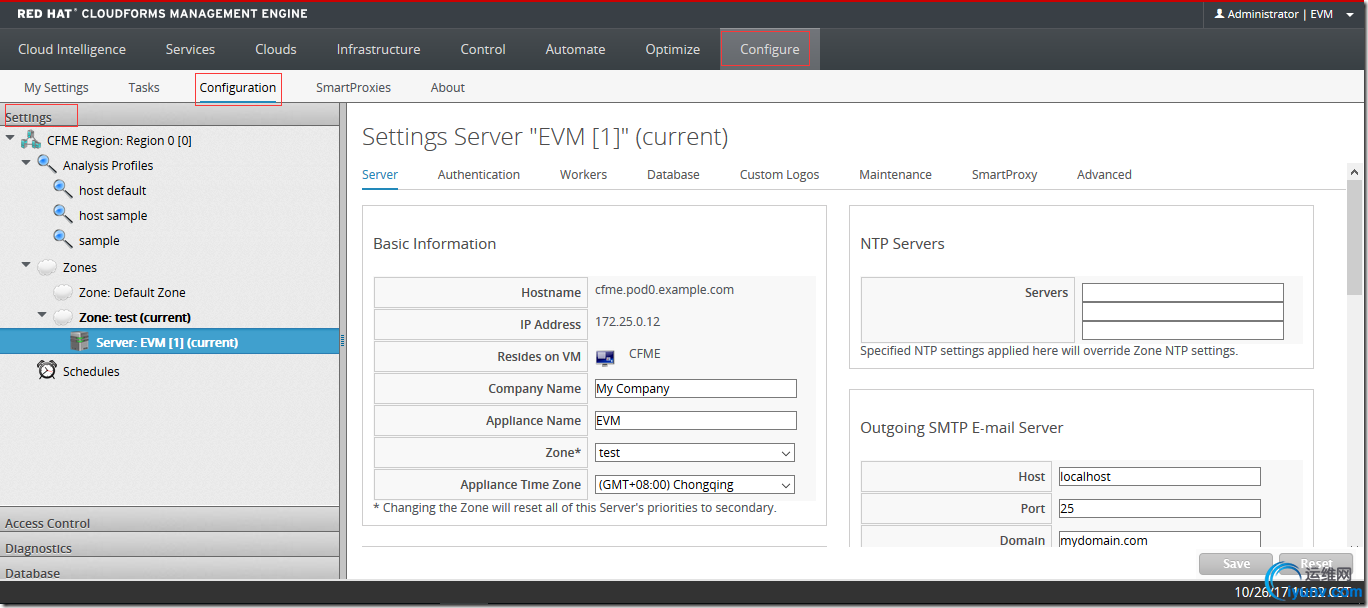Screen dimensions: 1368x608
Task: Click the CFME Region network icon
Action: 31,140
